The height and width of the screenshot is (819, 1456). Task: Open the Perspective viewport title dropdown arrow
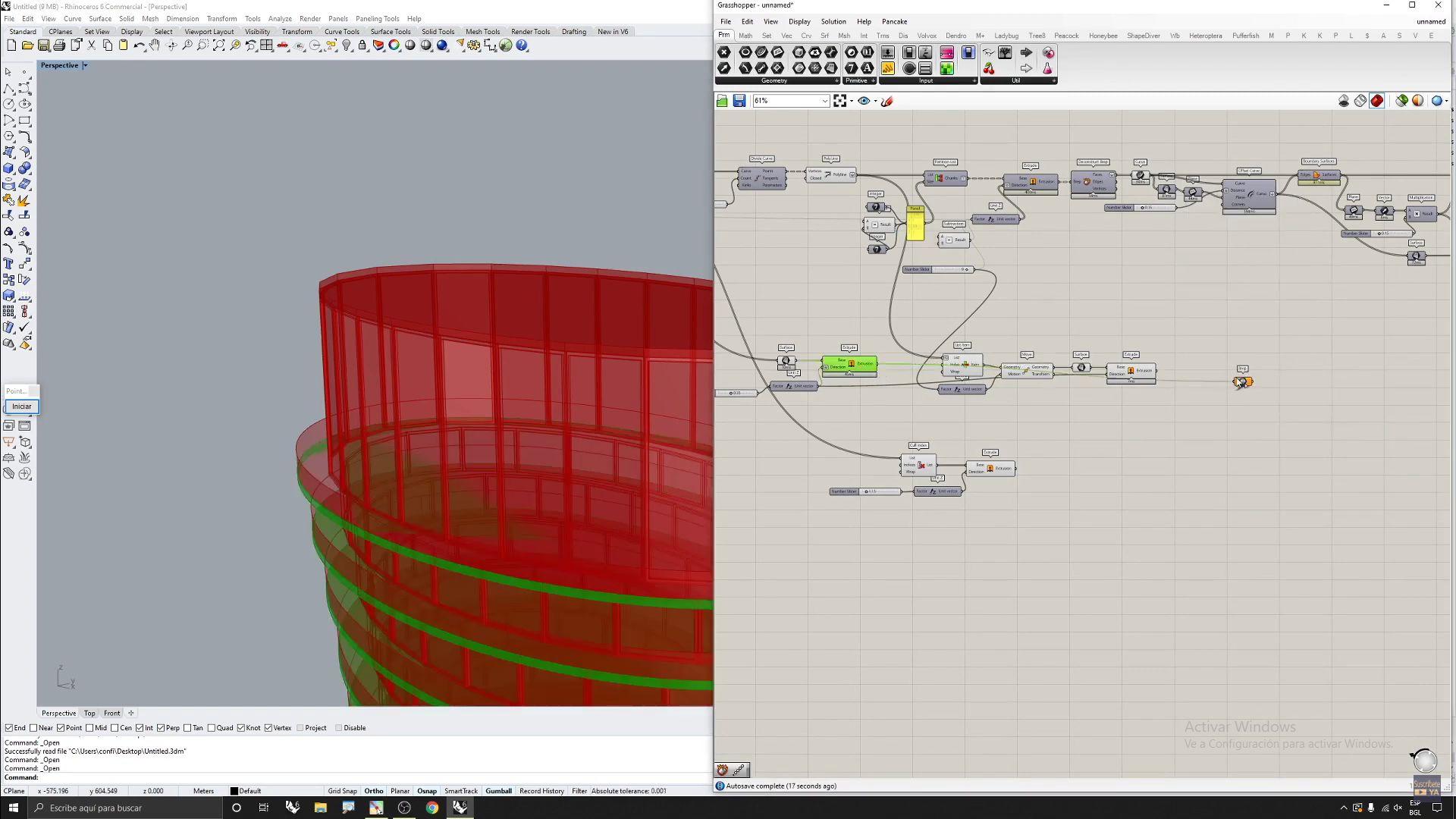(x=85, y=65)
